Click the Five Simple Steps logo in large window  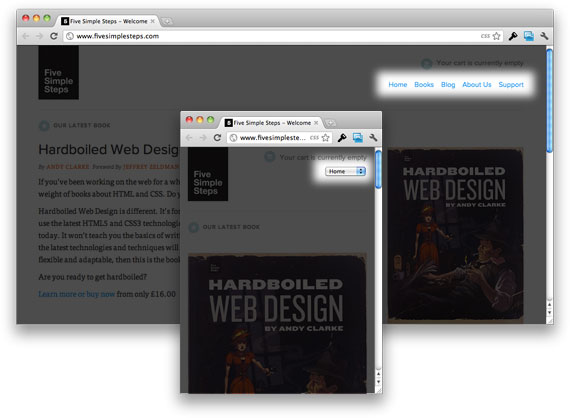click(x=59, y=72)
